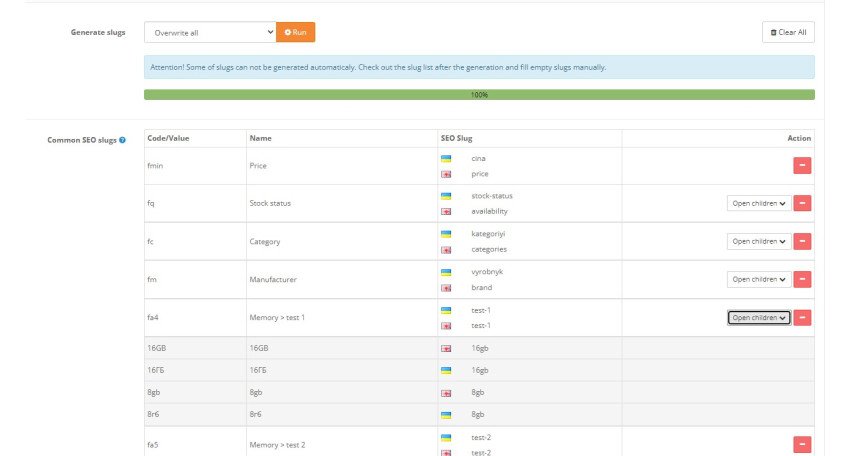Click the English flag beside slug price
Viewport: 852px width, 456px height.
tap(446, 174)
